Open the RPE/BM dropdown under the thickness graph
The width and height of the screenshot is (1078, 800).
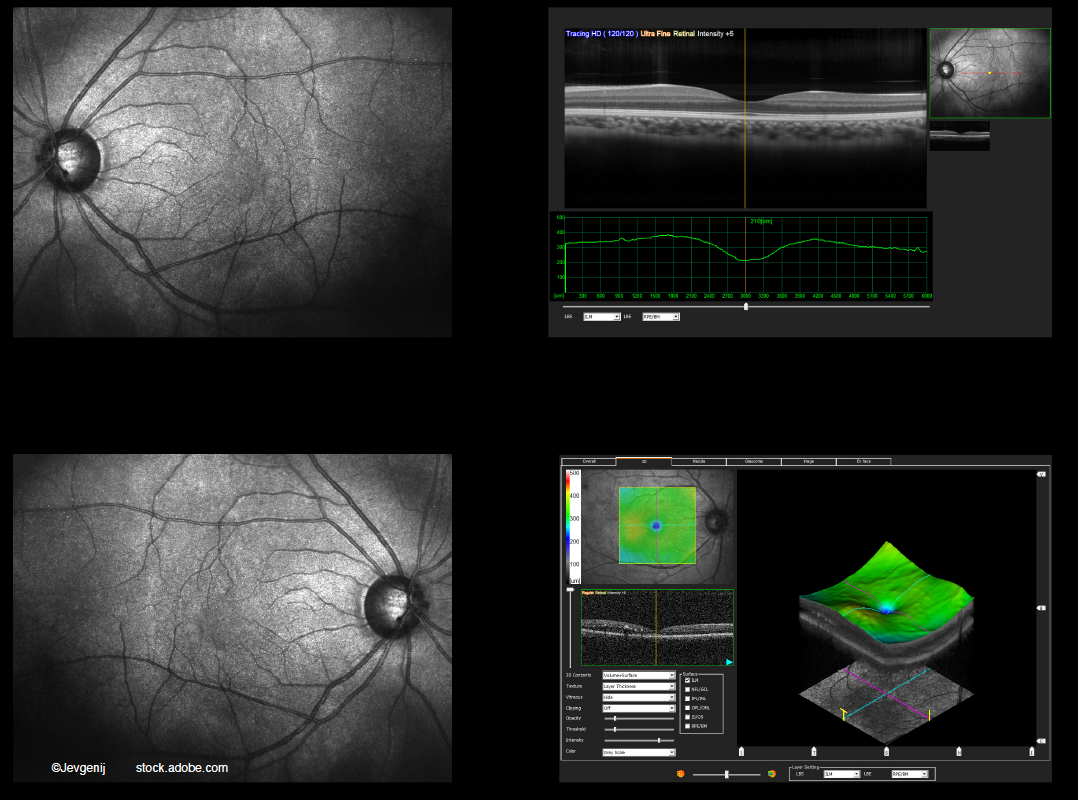pos(661,317)
